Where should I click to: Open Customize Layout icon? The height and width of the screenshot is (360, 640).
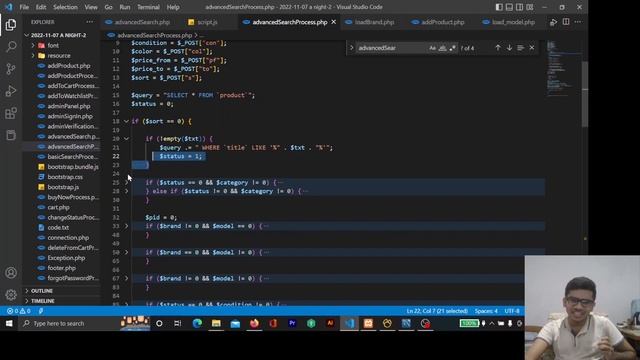point(530,7)
